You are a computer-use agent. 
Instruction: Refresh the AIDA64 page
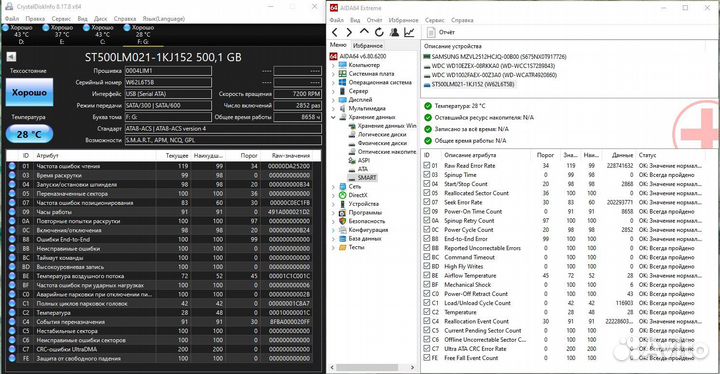[379, 32]
